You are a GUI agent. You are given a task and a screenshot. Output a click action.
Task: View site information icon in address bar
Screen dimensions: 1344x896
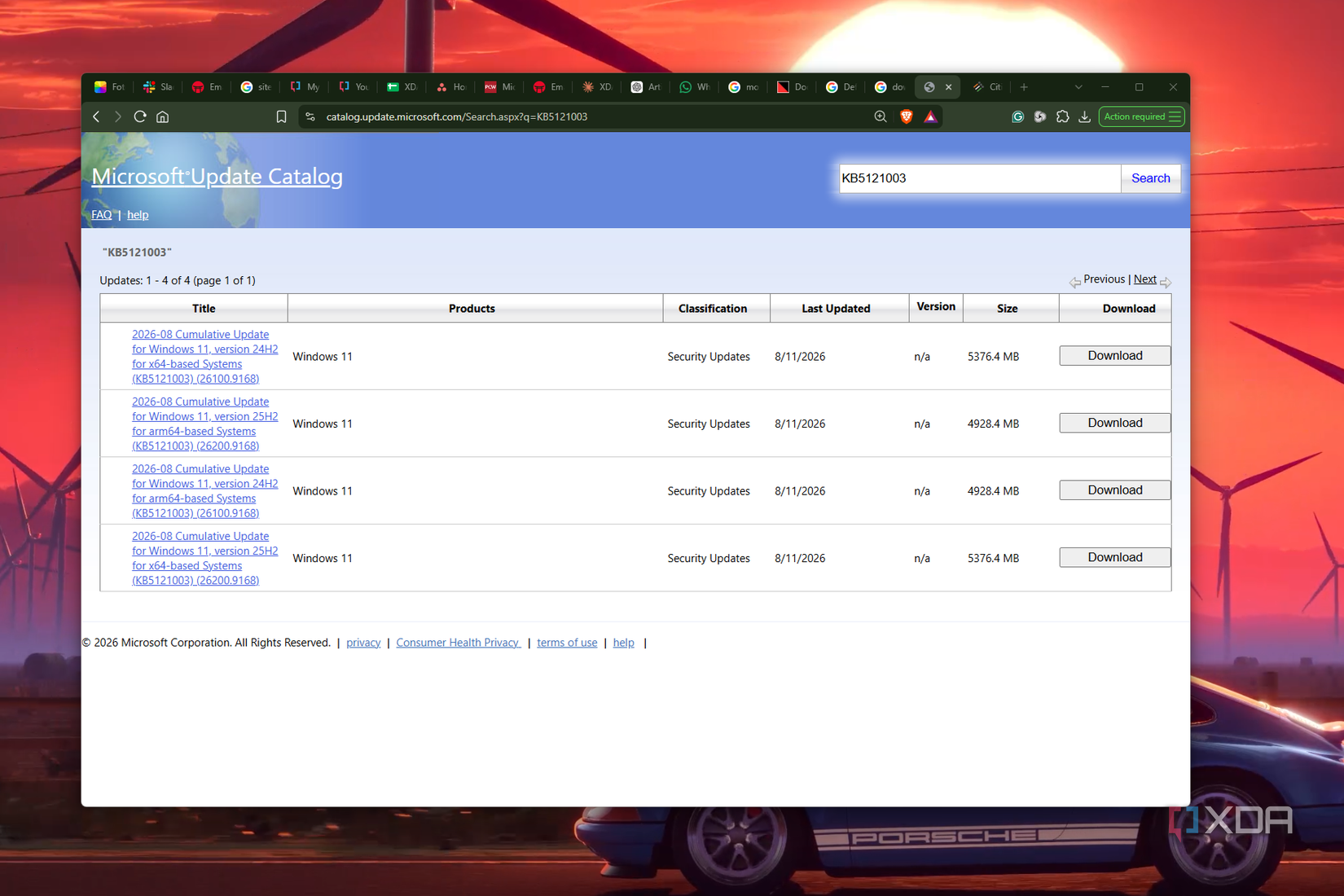click(310, 116)
